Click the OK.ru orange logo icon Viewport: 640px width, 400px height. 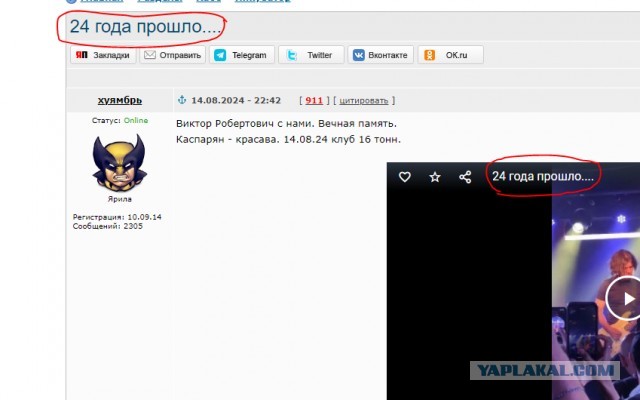pyautogui.click(x=429, y=55)
